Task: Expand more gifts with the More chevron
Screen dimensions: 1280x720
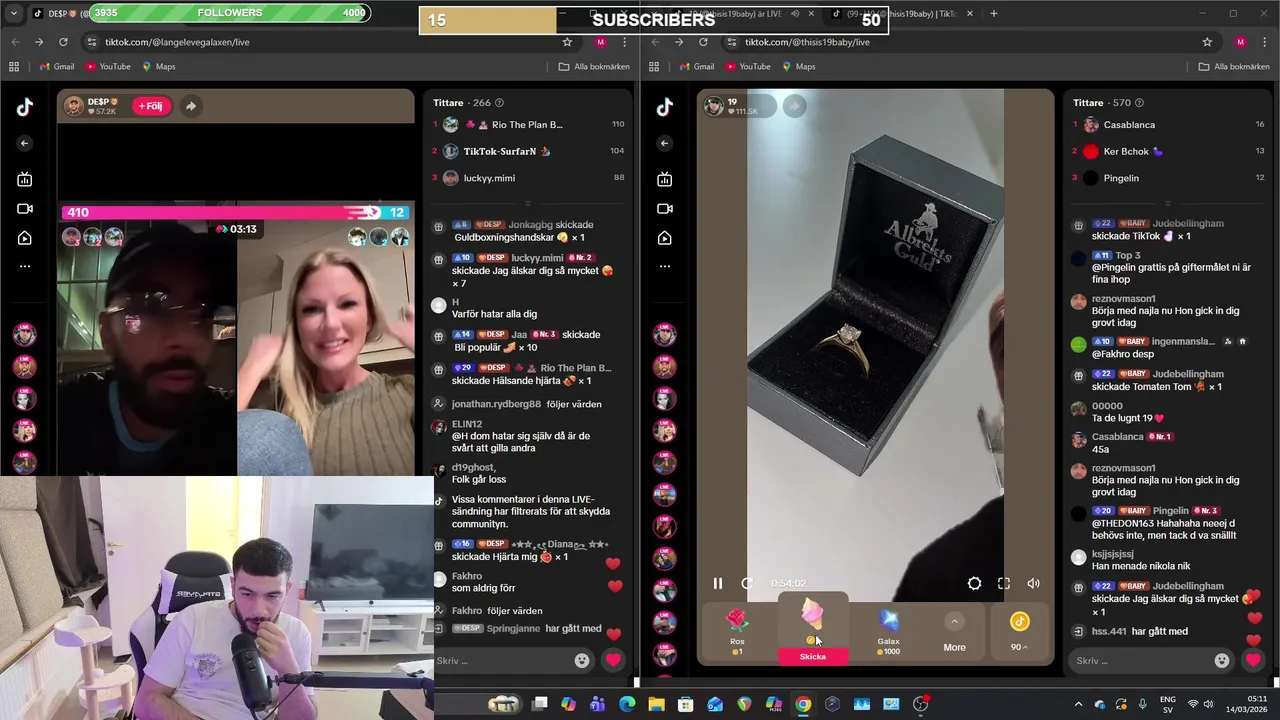Action: coord(954,622)
